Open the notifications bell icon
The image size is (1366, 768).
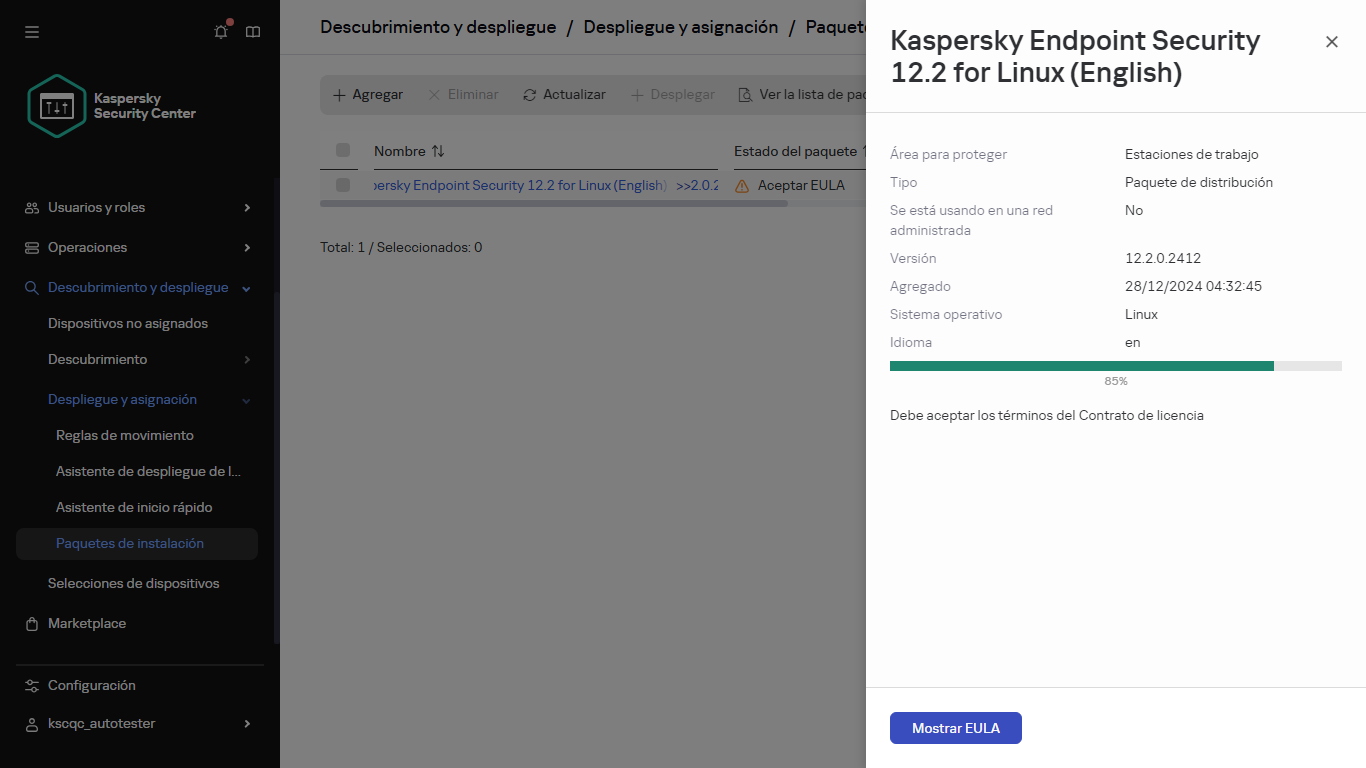221,32
